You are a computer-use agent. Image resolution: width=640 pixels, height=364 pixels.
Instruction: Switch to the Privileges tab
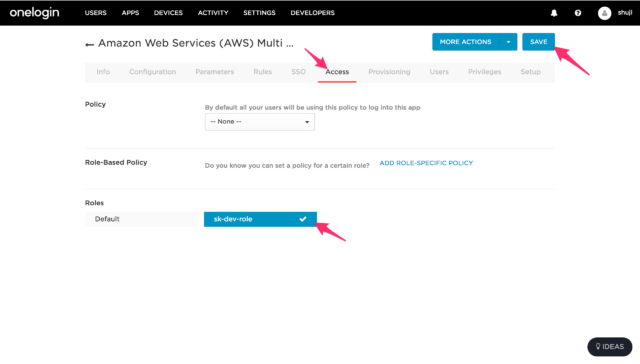(484, 72)
